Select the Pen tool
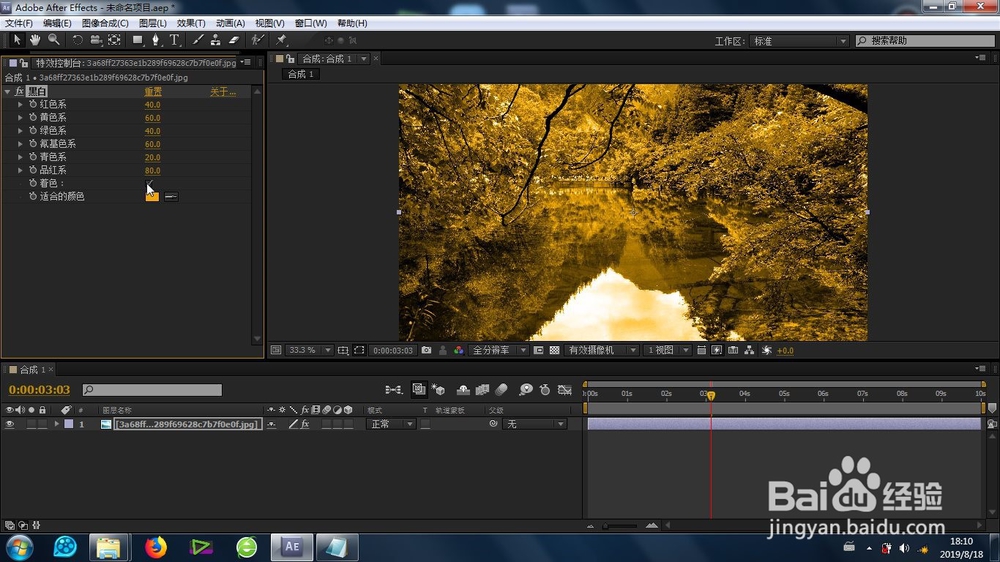1000x562 pixels. point(155,40)
